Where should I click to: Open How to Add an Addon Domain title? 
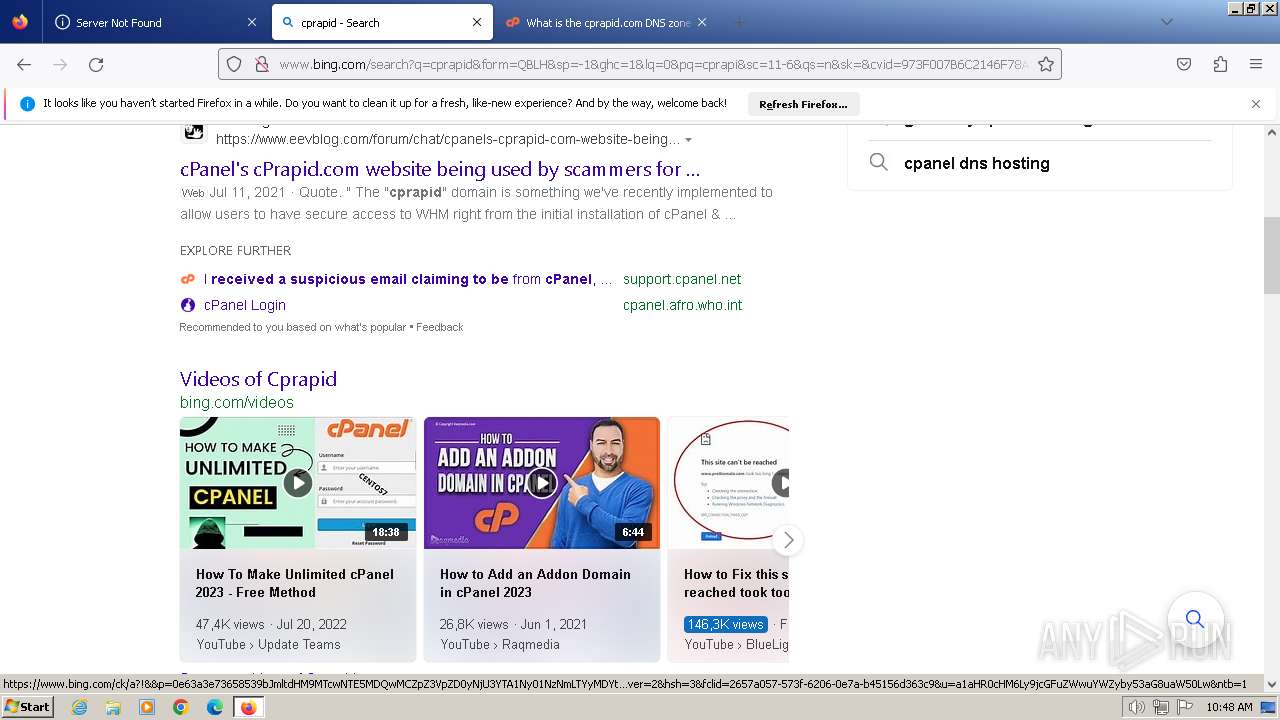point(535,583)
